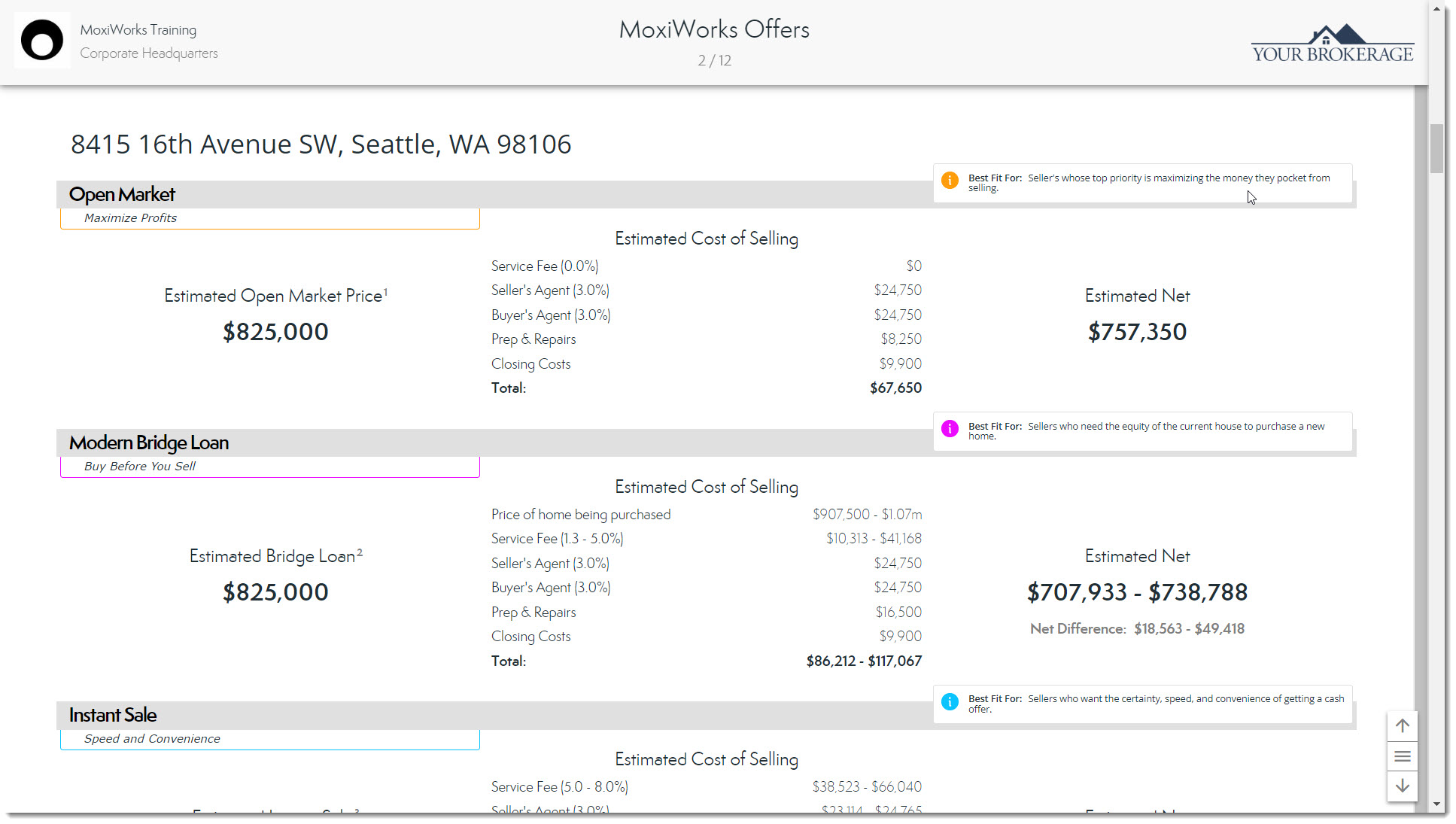1456x824 pixels.
Task: Click the Estimated Open Market Price footnote
Action: [385, 291]
